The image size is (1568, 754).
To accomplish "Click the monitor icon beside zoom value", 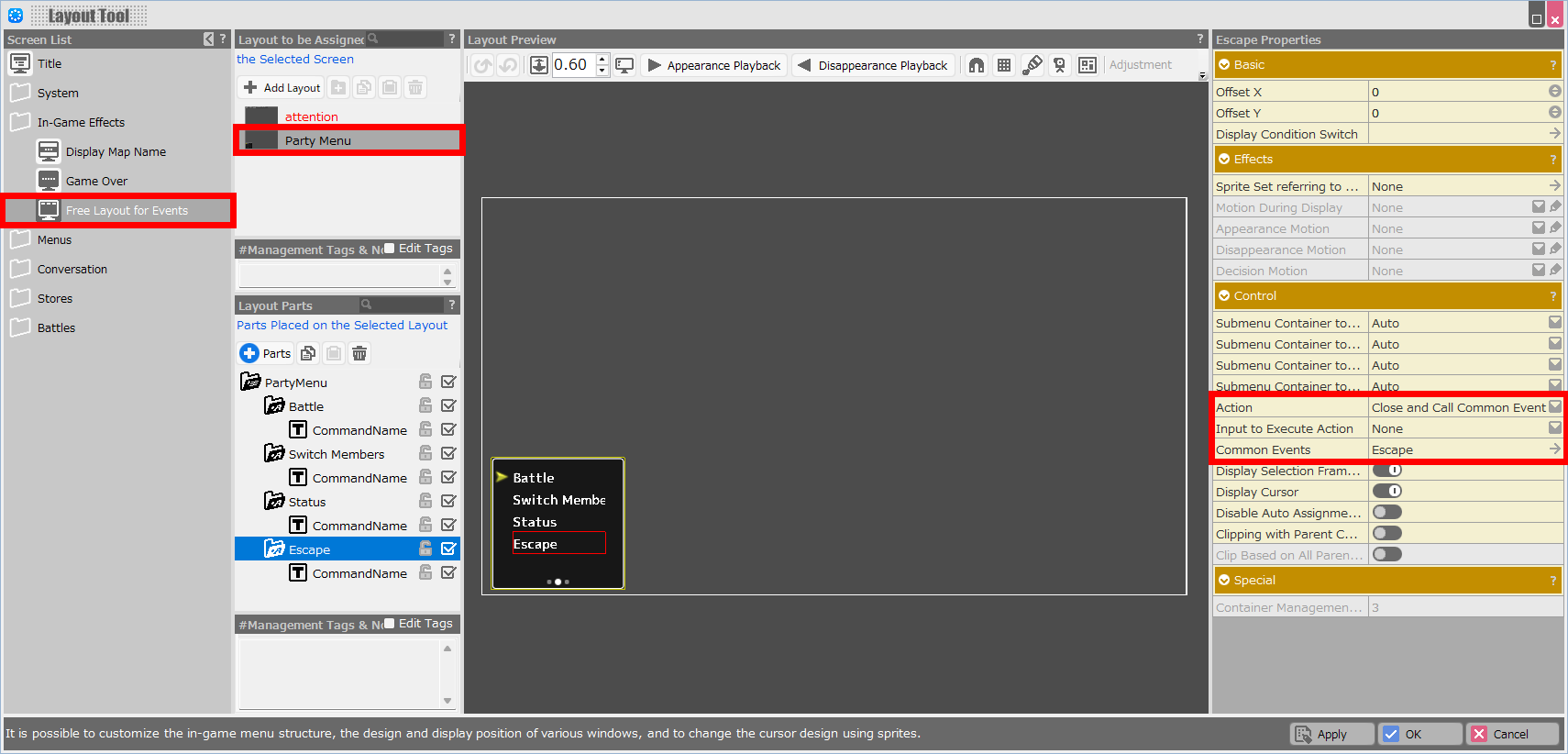I will pyautogui.click(x=624, y=65).
